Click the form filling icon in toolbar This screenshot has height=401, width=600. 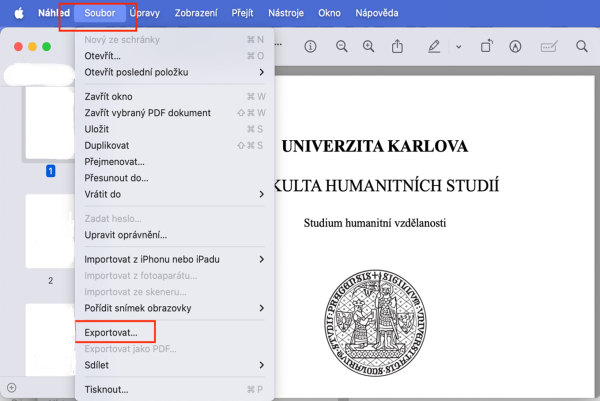pos(548,47)
